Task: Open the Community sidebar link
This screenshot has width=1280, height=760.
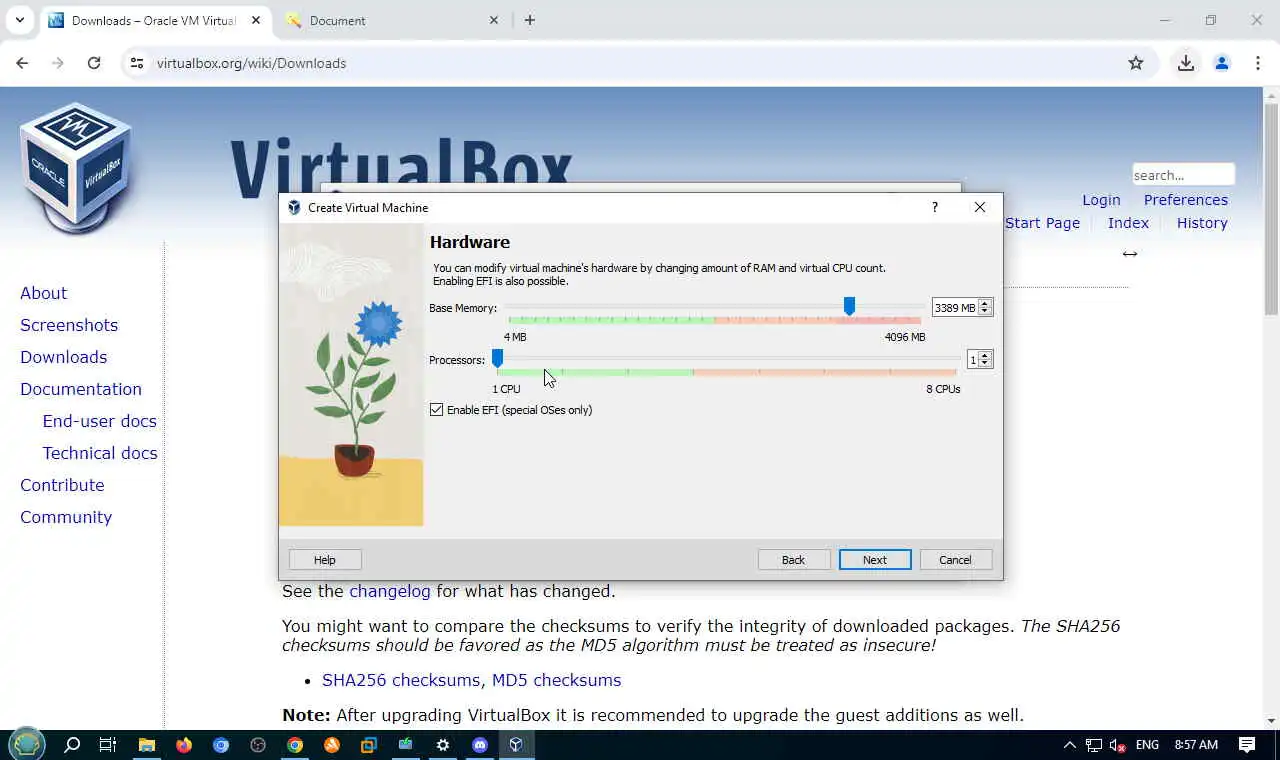Action: (x=66, y=517)
